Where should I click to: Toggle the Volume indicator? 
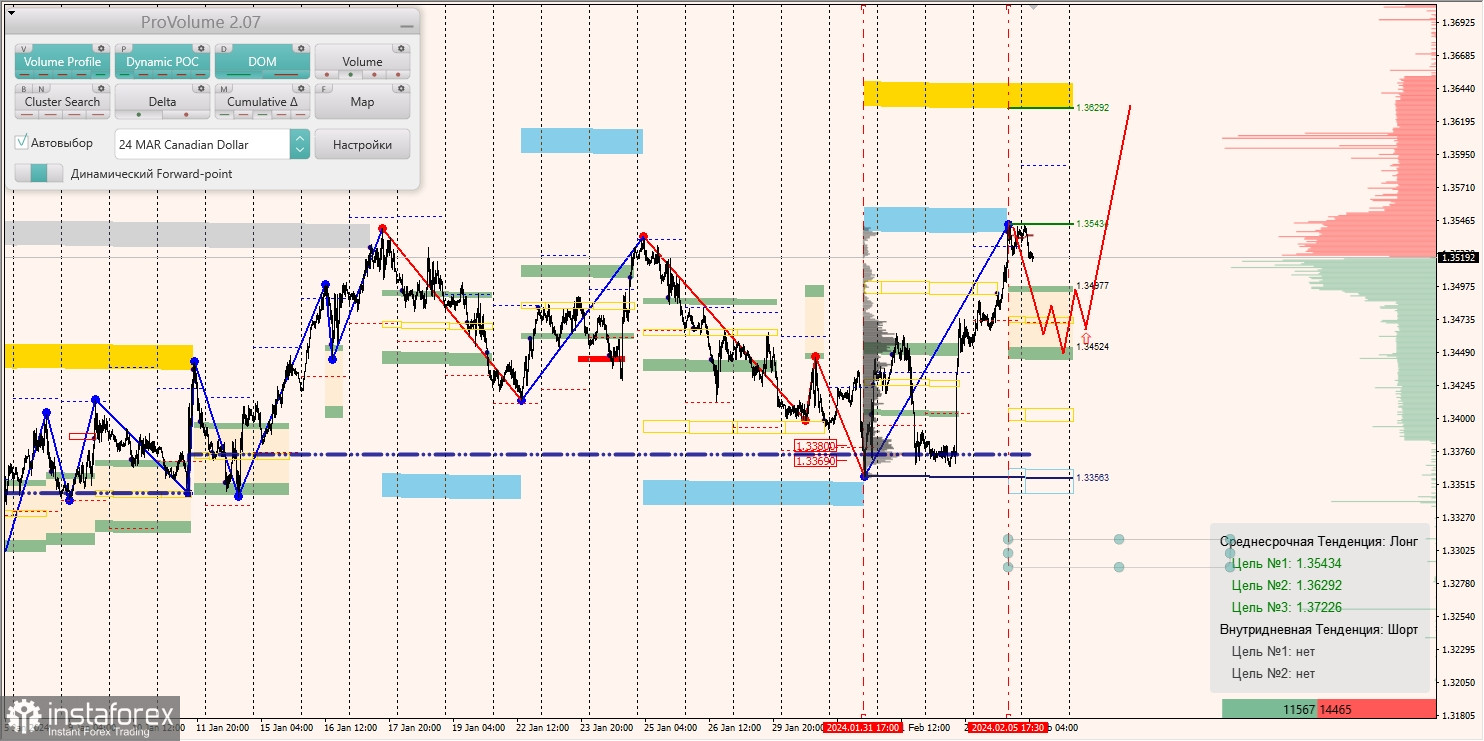[x=362, y=61]
